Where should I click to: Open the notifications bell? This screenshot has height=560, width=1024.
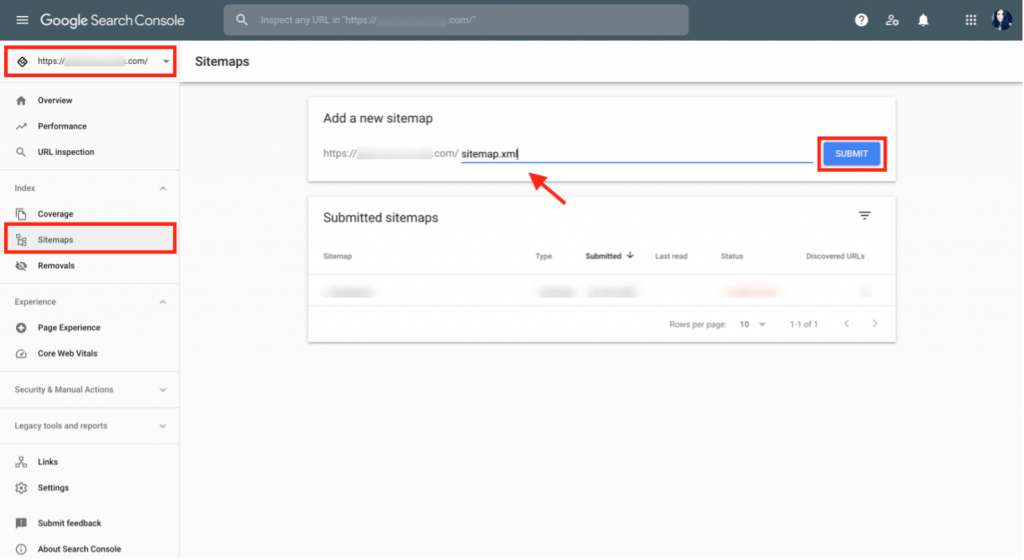point(923,20)
